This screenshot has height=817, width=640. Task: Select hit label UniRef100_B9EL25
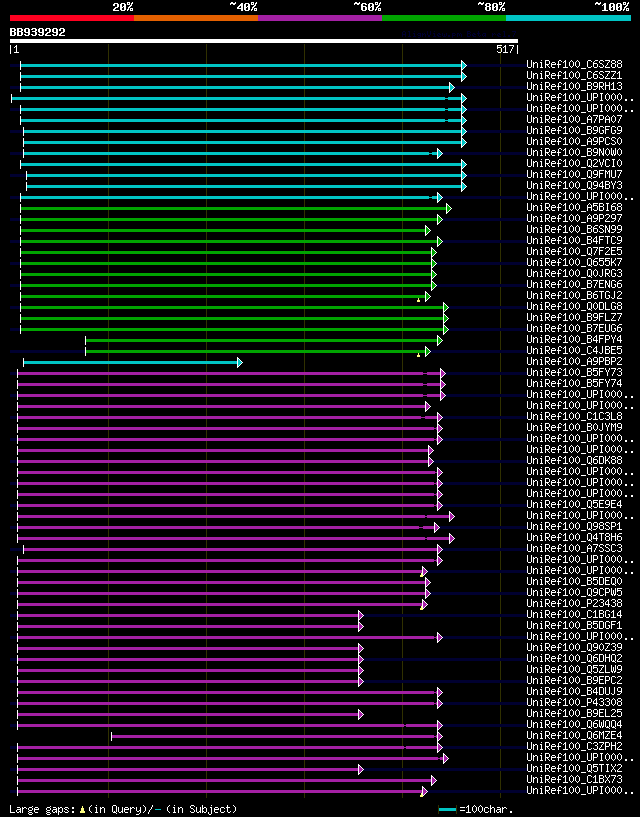[x=574, y=713]
